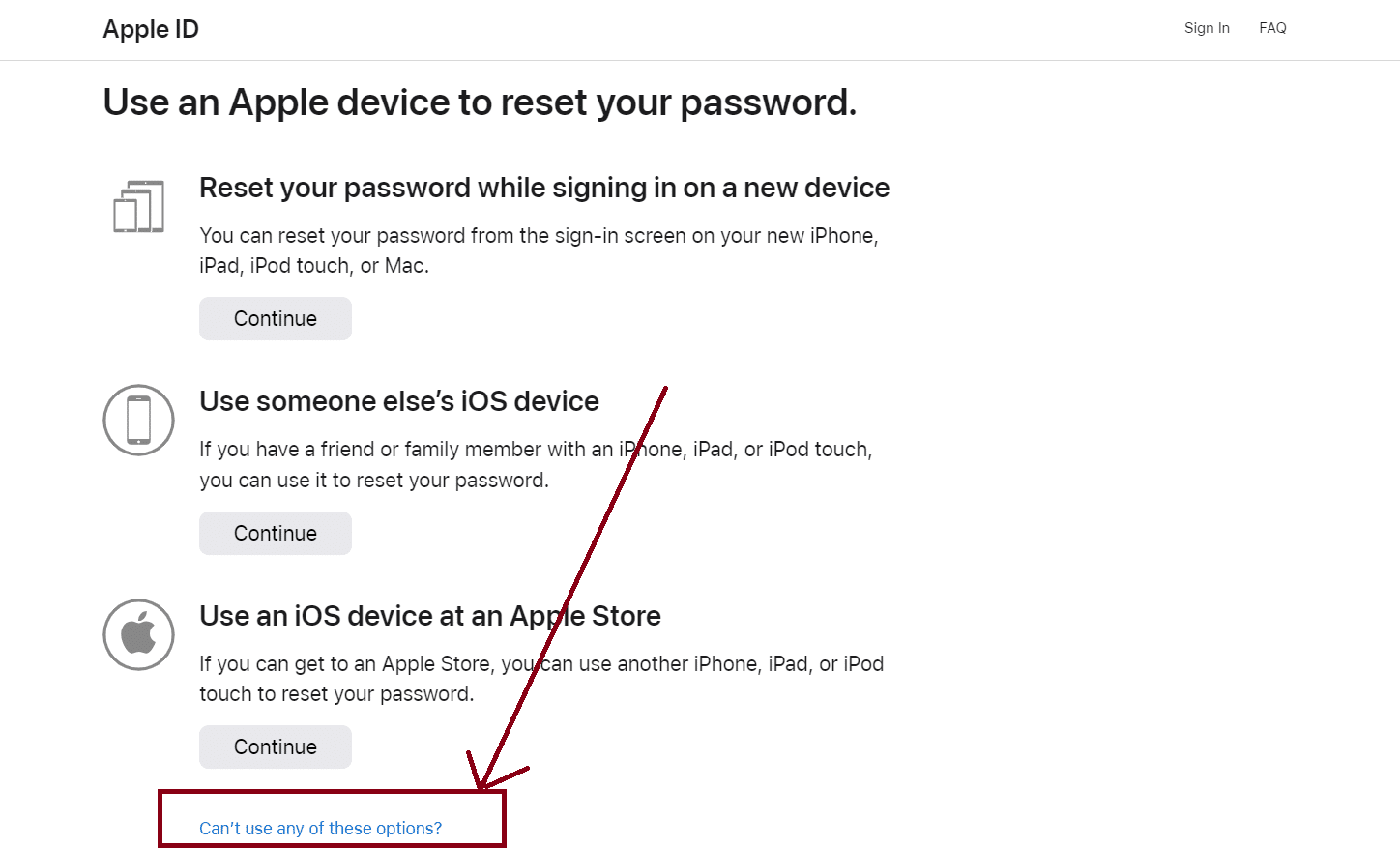The image size is (1400, 848).
Task: Click the red arrow line's upper end
Action: pyautogui.click(x=665, y=390)
